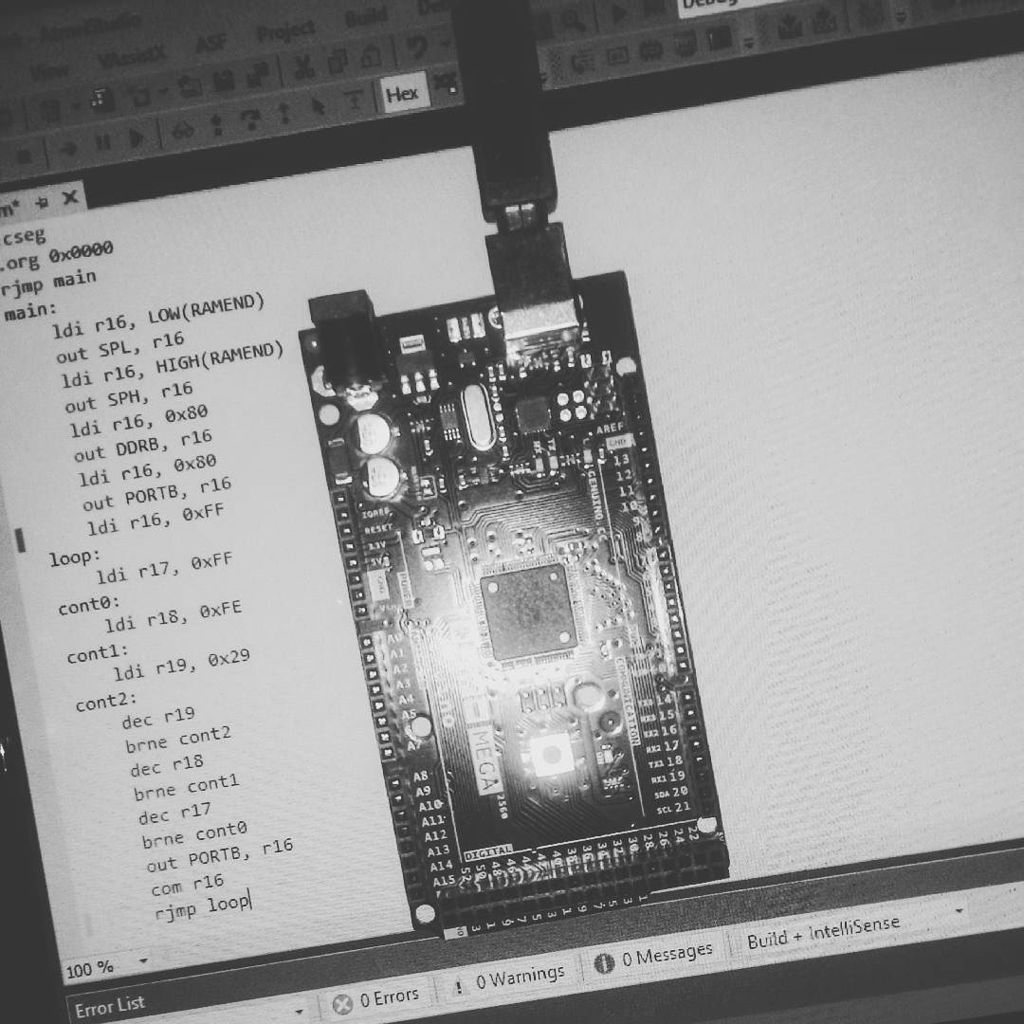The width and height of the screenshot is (1024, 1024).
Task: Click the Step Out up-arrow icon
Action: tap(284, 113)
